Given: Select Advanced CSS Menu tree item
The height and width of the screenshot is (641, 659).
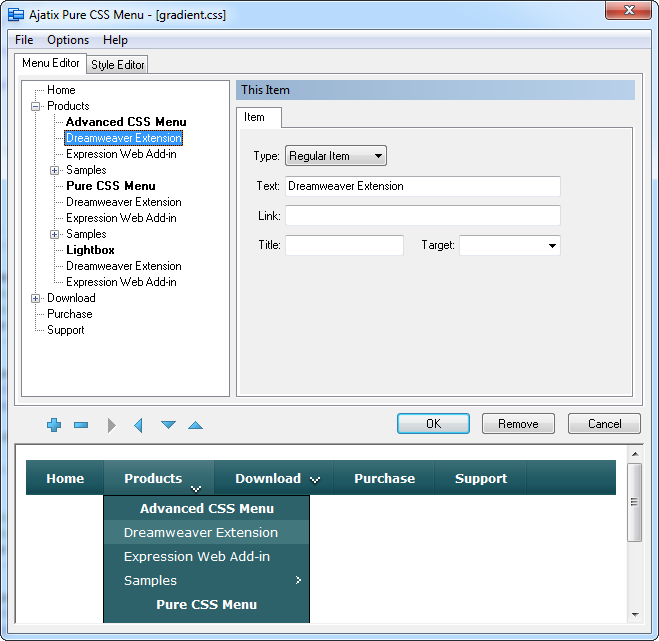Looking at the screenshot, I should pos(126,122).
